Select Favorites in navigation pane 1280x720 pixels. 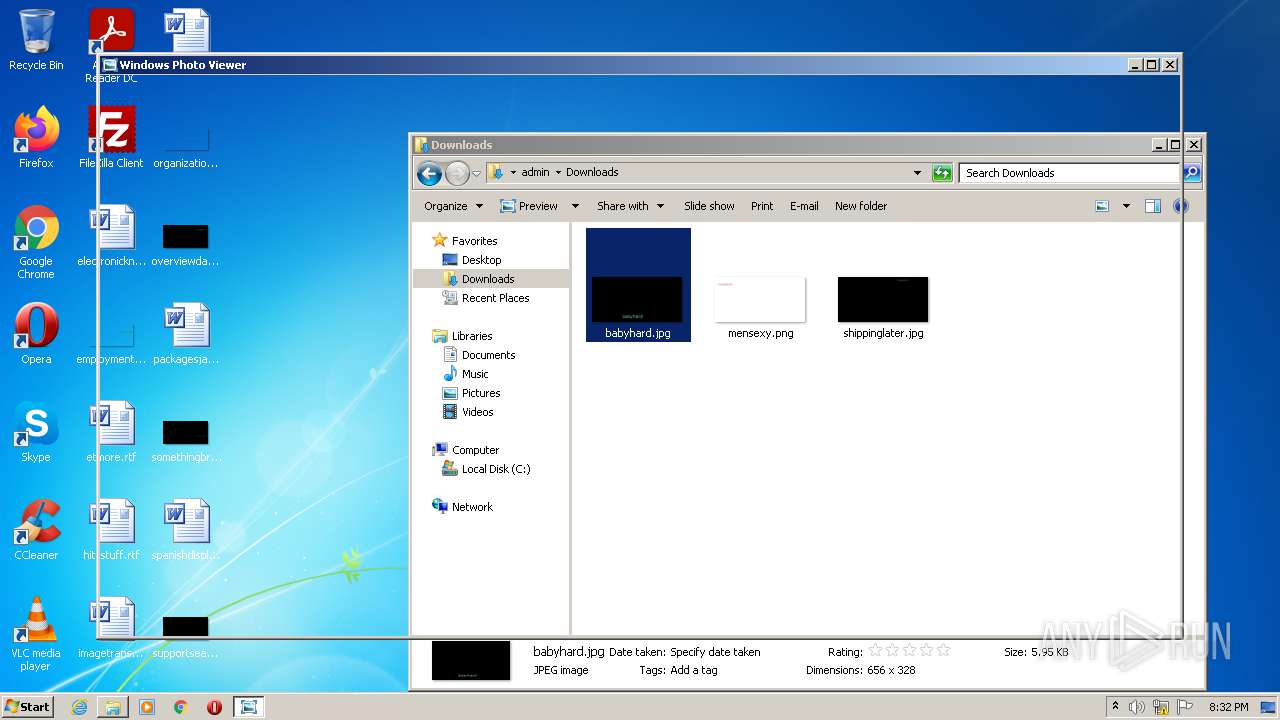[474, 241]
